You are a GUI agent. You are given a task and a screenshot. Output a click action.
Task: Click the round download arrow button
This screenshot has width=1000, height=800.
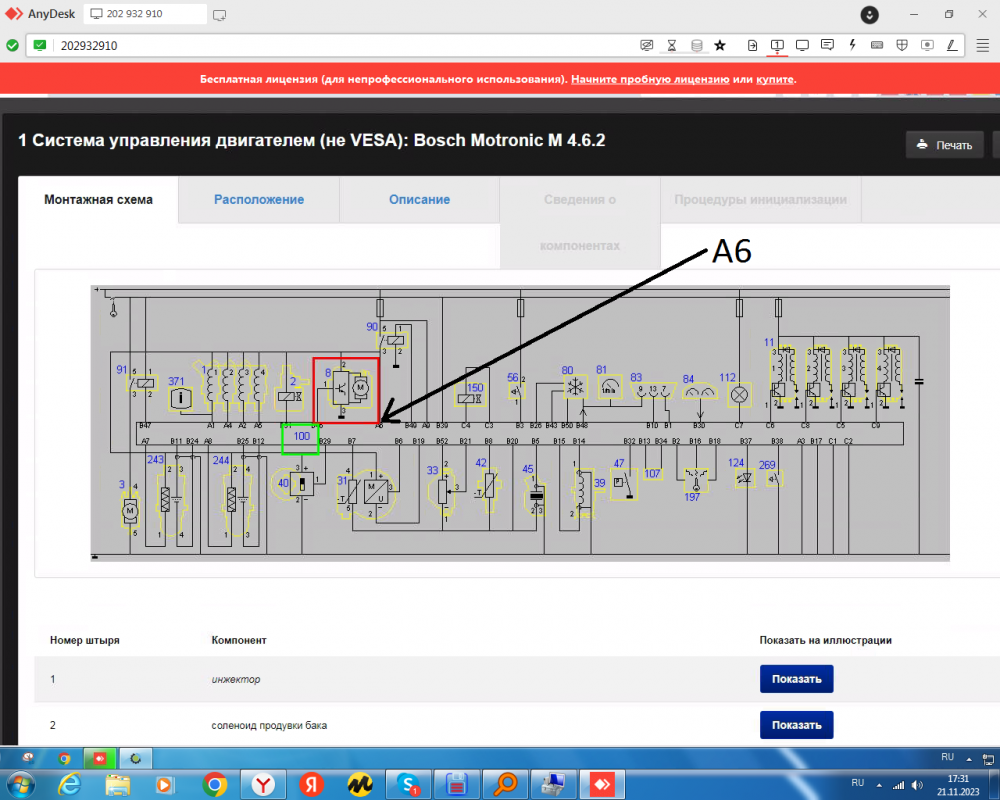[x=870, y=14]
